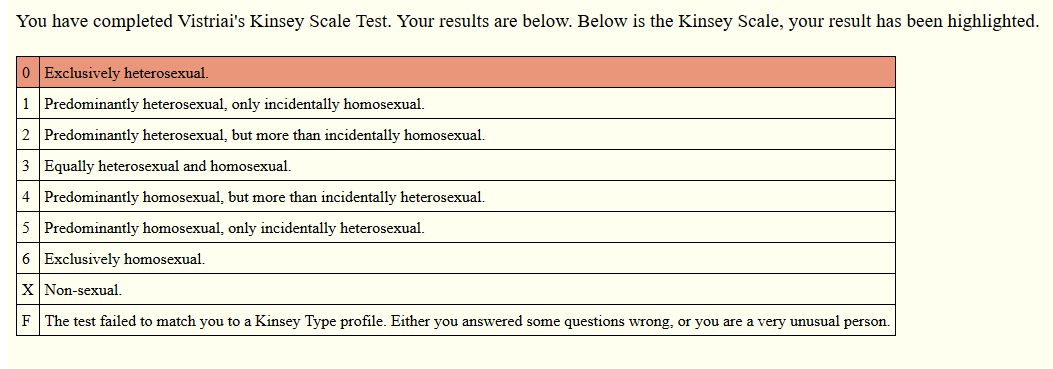The image size is (1053, 369).
Task: Select the 'Exclusively homosexual' row text
Action: coord(125,259)
